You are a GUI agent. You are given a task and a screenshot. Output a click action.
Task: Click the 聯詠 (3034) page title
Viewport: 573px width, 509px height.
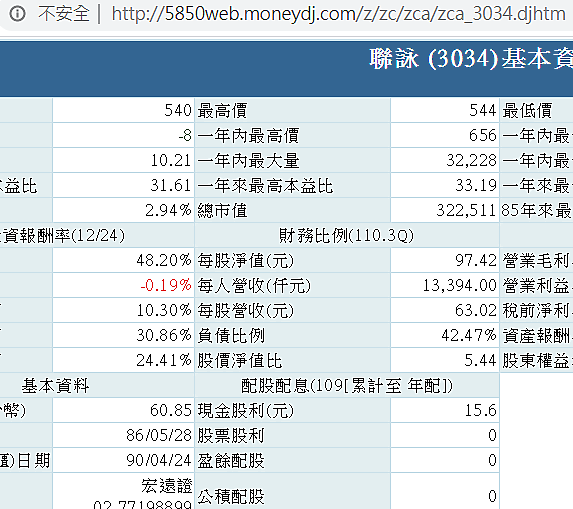[x=471, y=58]
